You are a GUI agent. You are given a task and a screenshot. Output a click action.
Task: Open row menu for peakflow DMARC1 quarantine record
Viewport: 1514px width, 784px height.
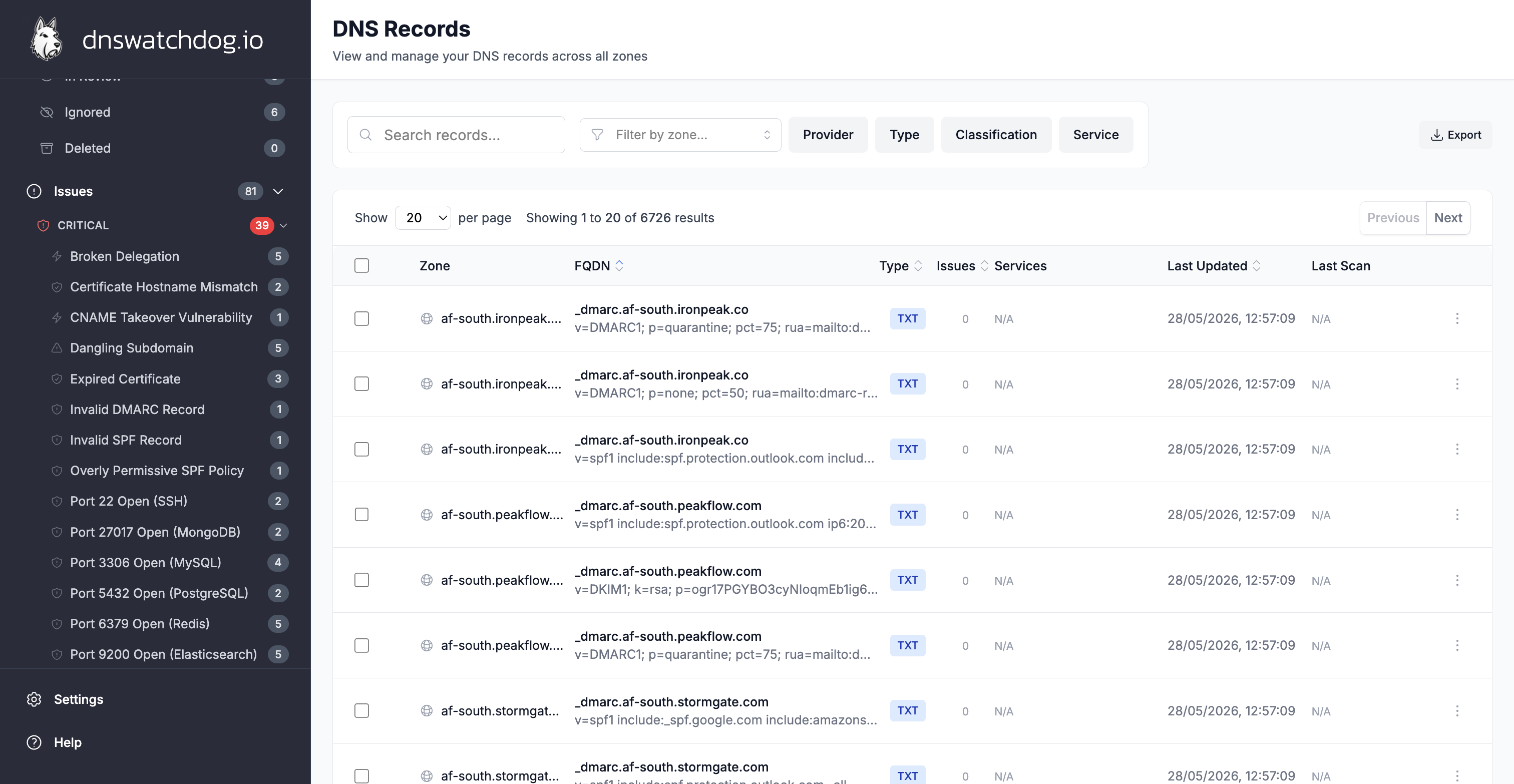click(1457, 646)
